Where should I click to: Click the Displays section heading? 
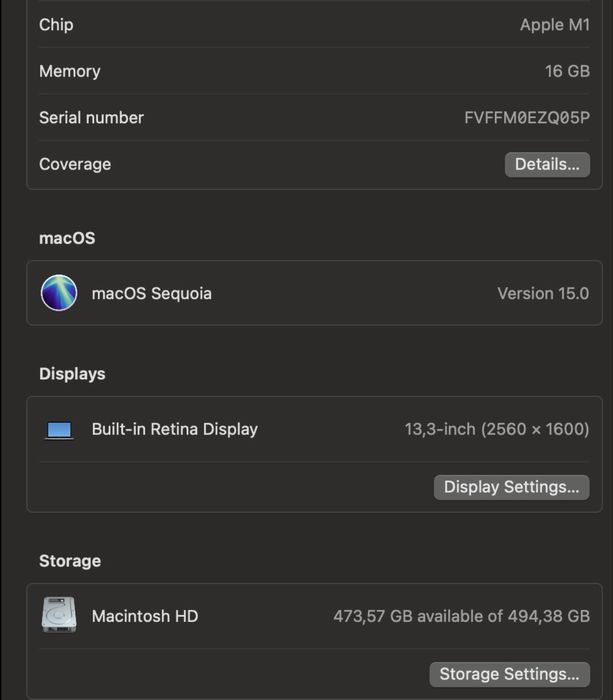click(72, 374)
